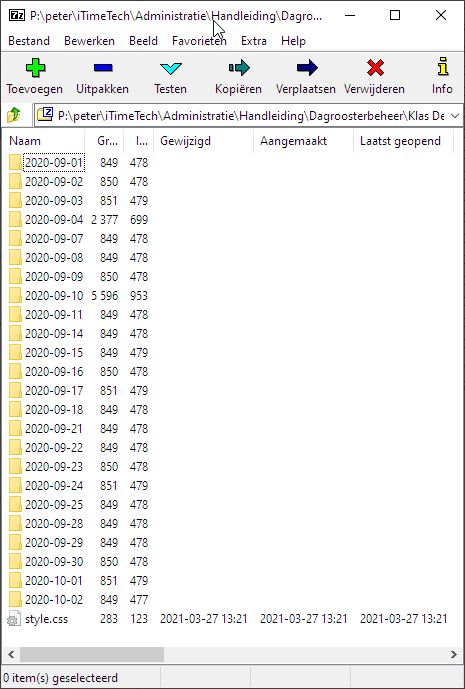This screenshot has height=689, width=465.
Task: Click the horizontal scrollbar right arrow
Action: [x=454, y=654]
